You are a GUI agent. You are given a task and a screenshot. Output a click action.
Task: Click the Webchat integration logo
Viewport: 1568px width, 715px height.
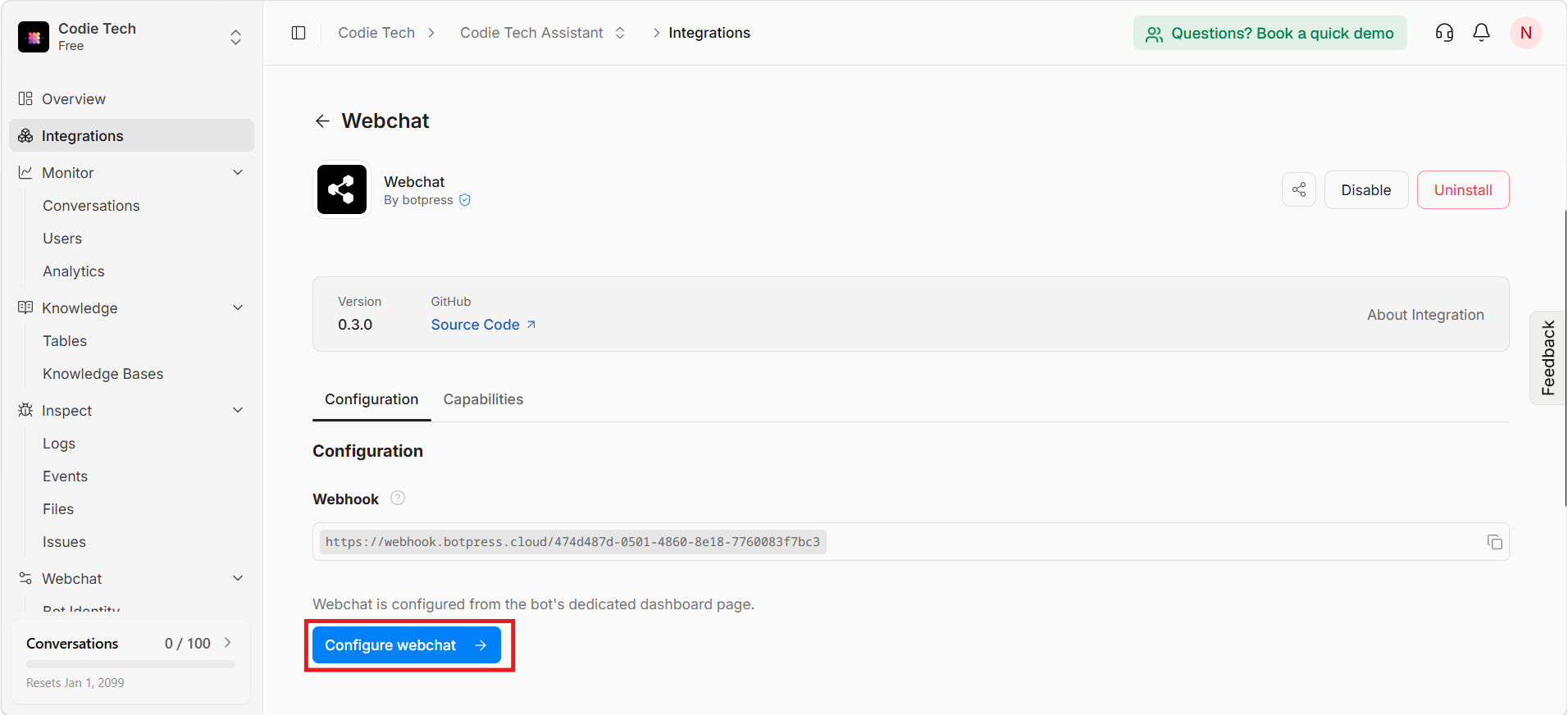click(342, 189)
